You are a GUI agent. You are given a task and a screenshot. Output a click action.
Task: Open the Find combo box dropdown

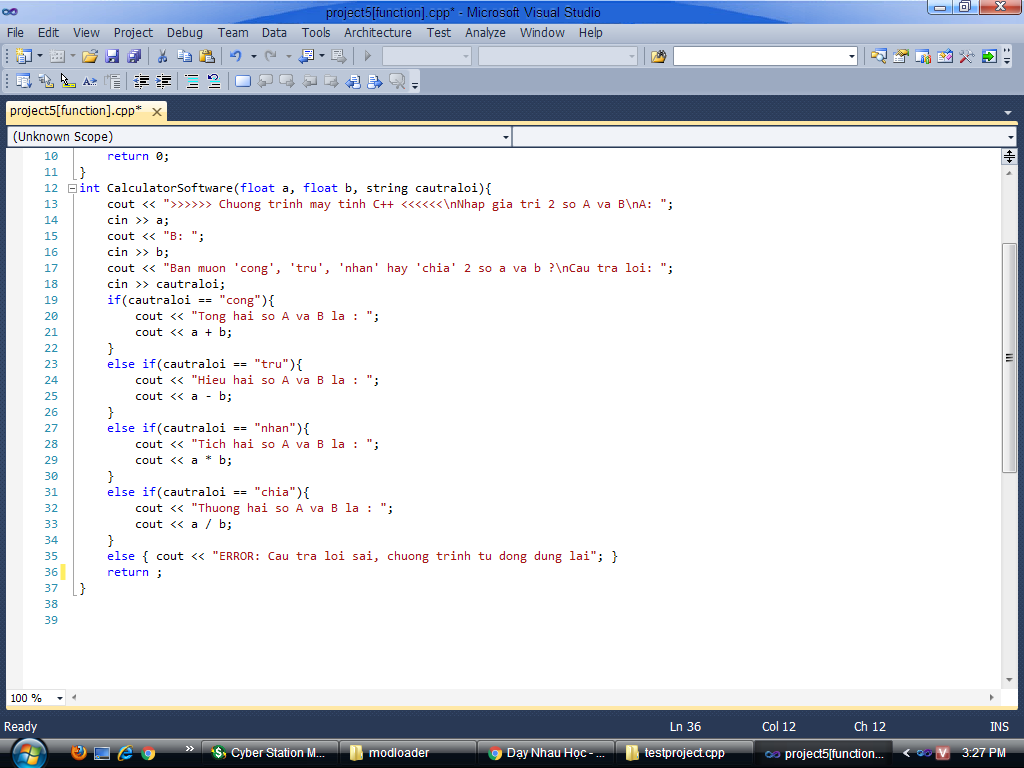[852, 57]
